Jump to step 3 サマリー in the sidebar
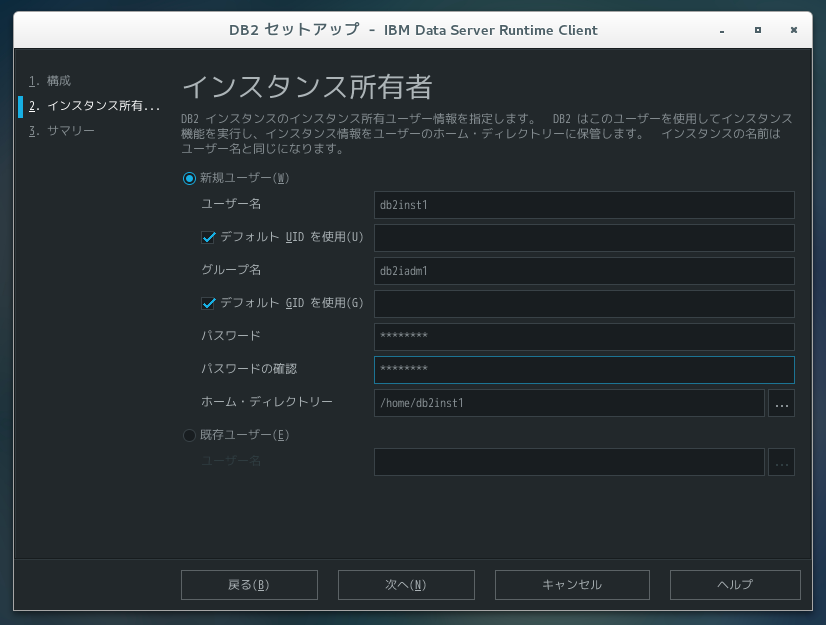The height and width of the screenshot is (625, 826). (62, 130)
